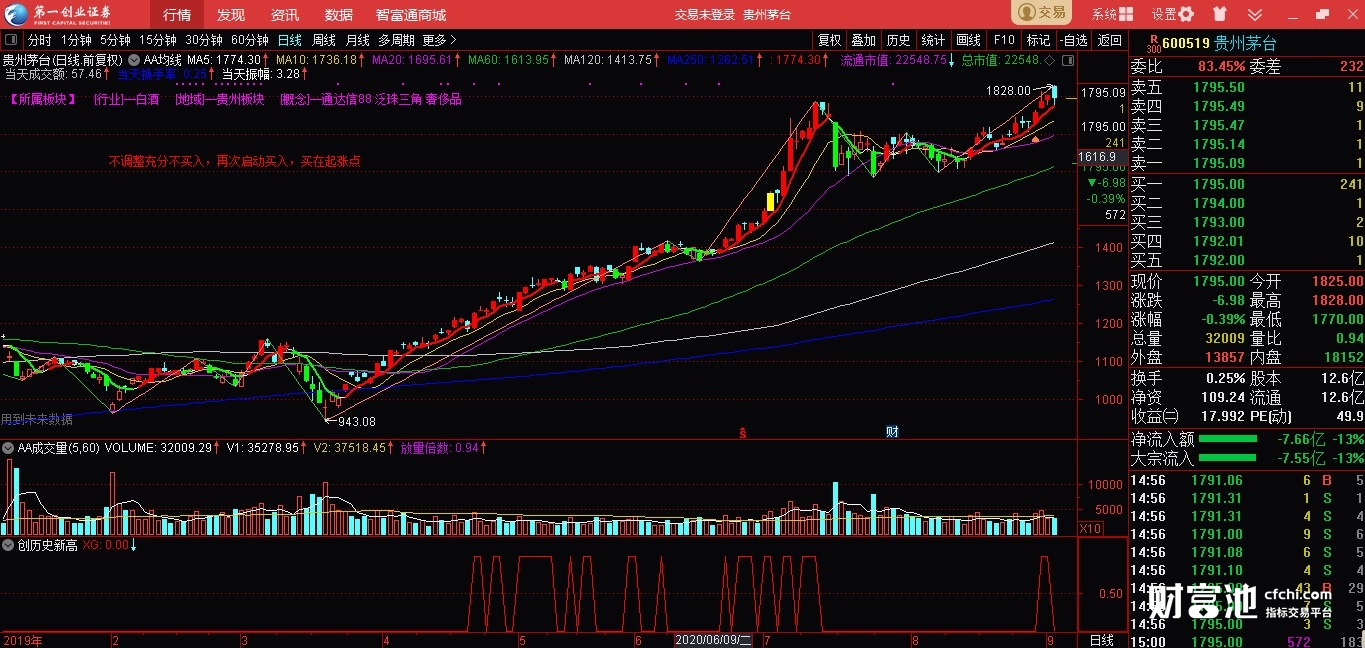1365x648 pixels.
Task: Click the red S marker on chart
Action: [x=742, y=432]
